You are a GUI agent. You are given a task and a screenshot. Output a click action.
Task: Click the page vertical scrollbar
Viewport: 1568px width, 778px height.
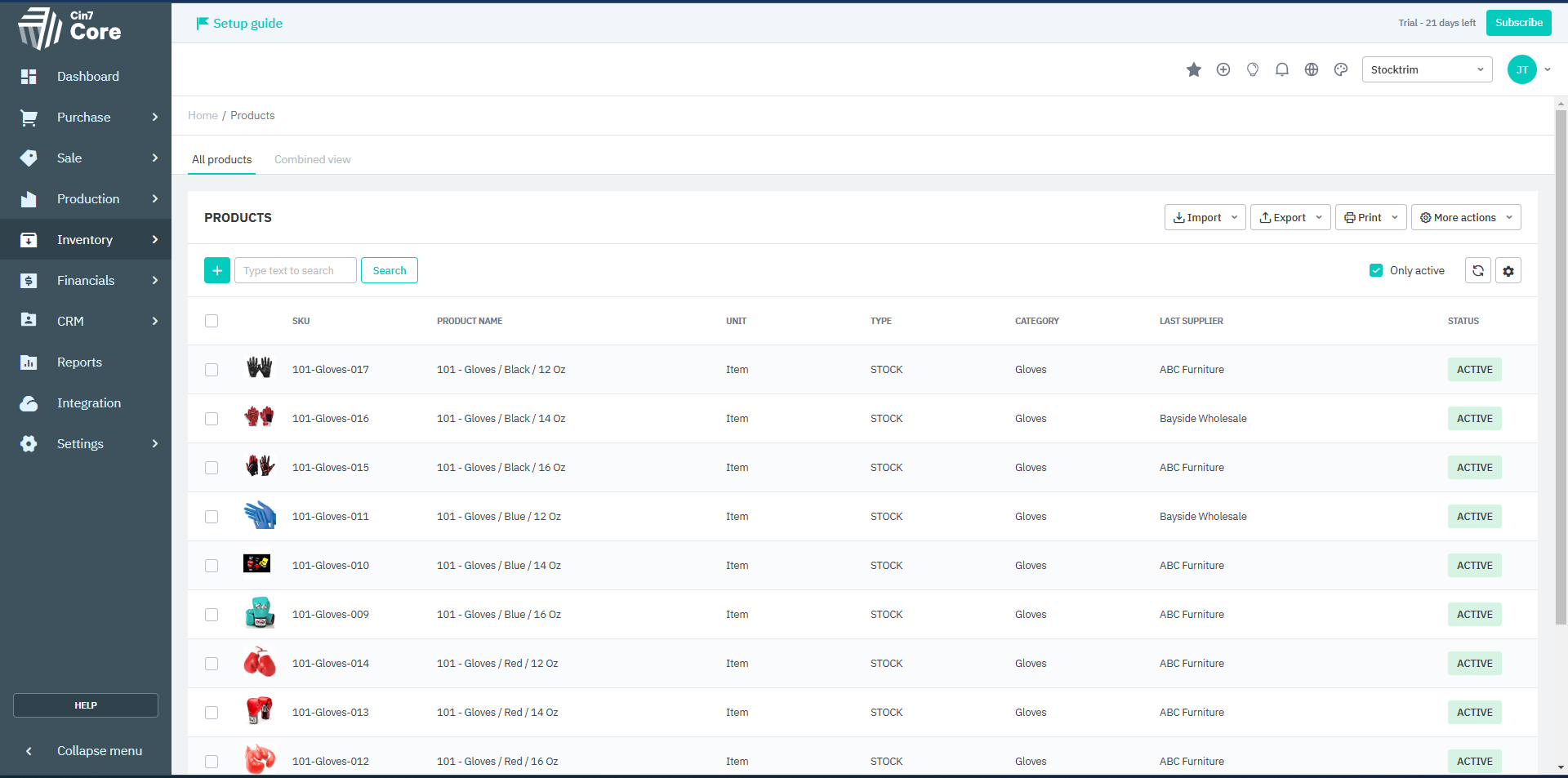1561,367
